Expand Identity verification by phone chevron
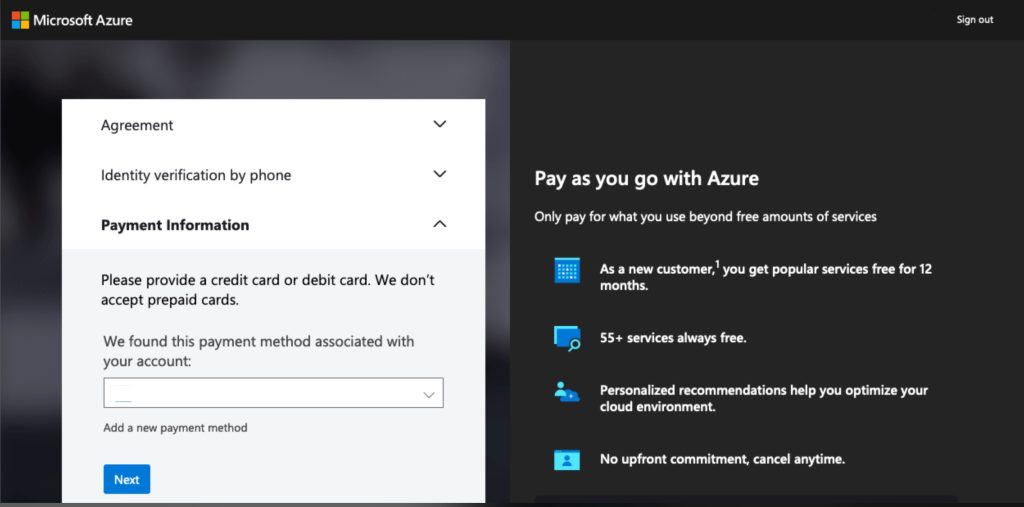 439,175
